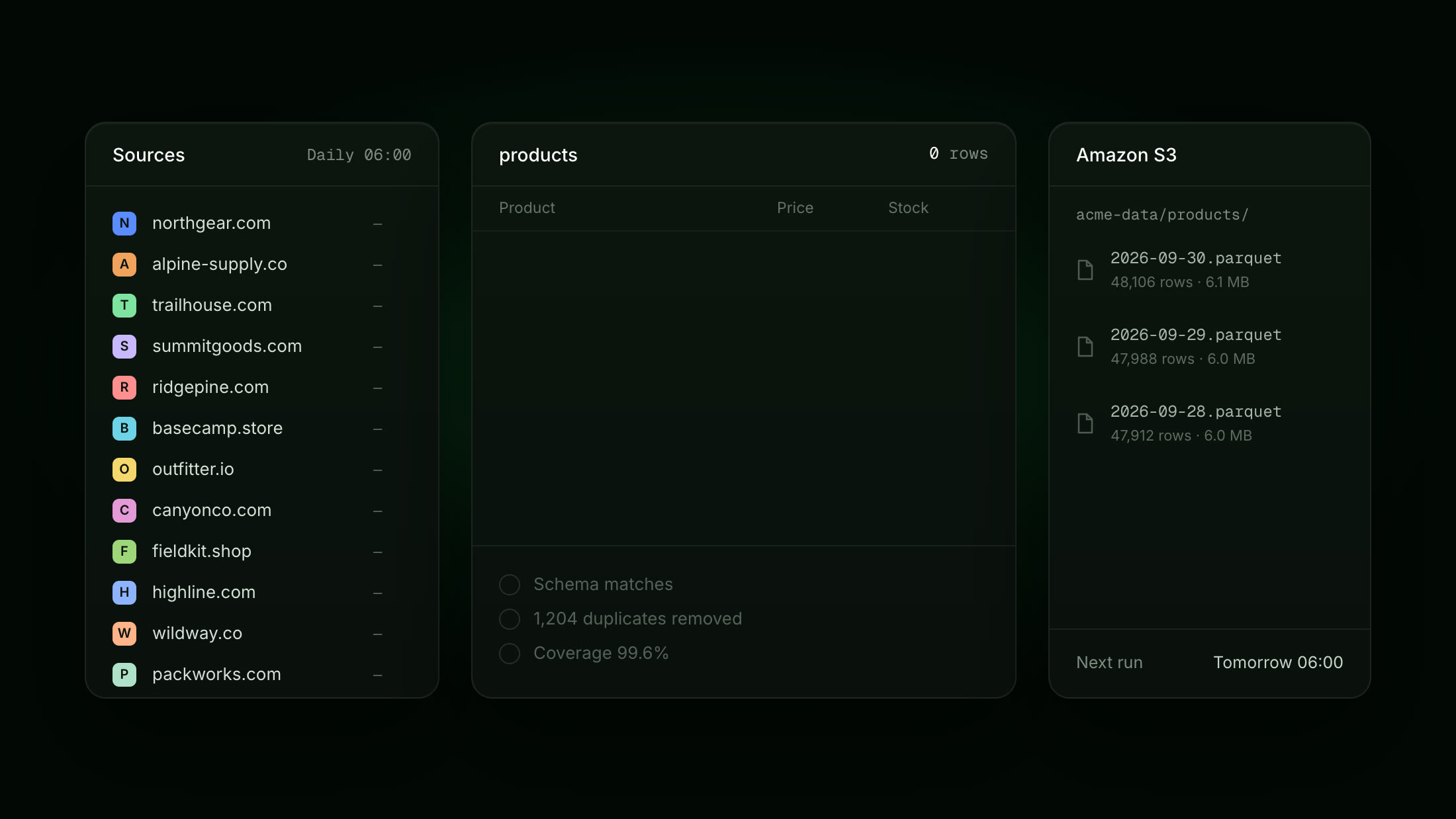Click the 47,912 rows · 6.0 MB details
This screenshot has width=1456, height=819.
(1181, 436)
